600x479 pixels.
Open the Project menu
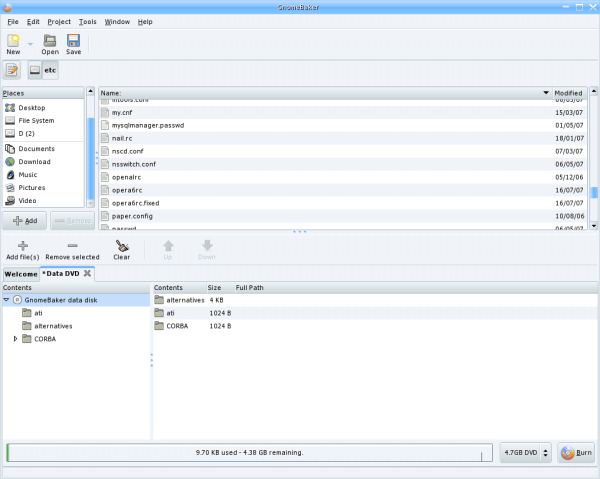[x=59, y=22]
